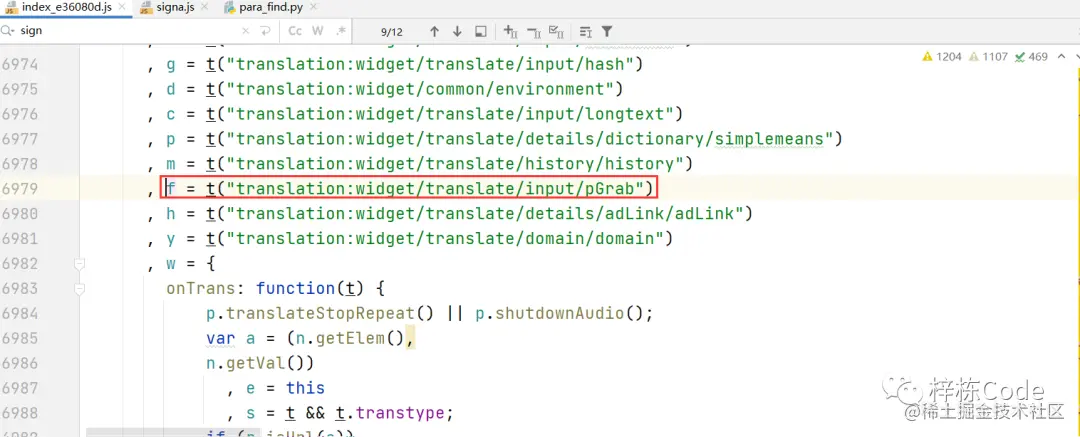Click the 1204 warnings indicator
The image size is (1080, 437).
click(942, 57)
